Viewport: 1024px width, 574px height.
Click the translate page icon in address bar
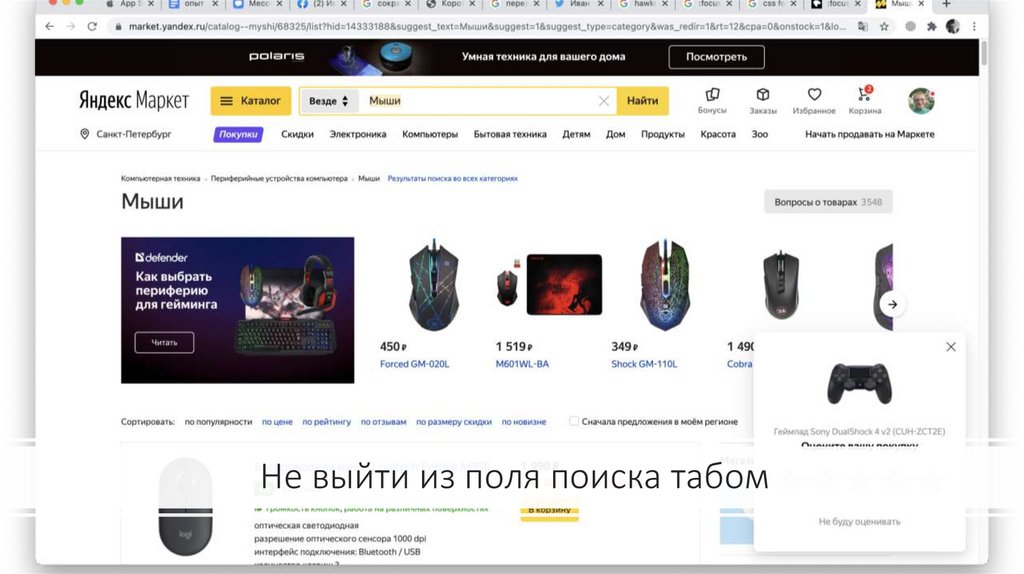[x=863, y=27]
